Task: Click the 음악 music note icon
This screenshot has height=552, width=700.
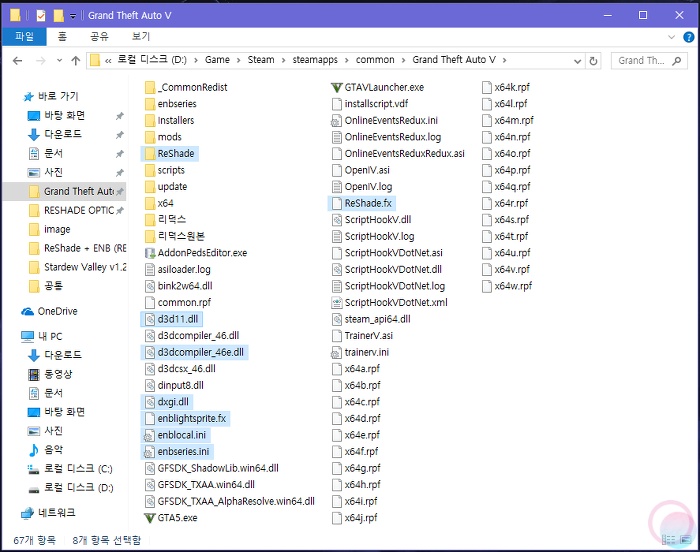Action: click(33, 450)
